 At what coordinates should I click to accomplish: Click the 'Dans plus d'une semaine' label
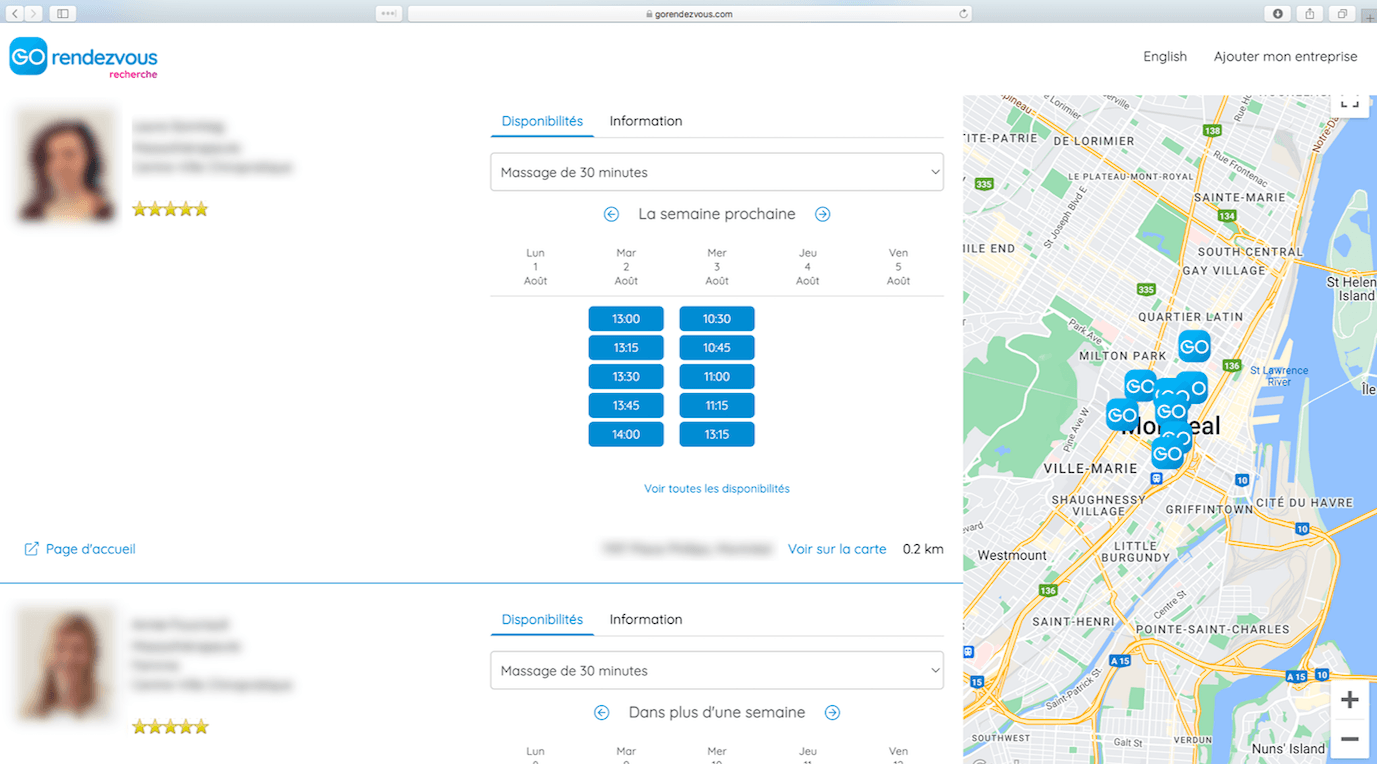pos(717,713)
